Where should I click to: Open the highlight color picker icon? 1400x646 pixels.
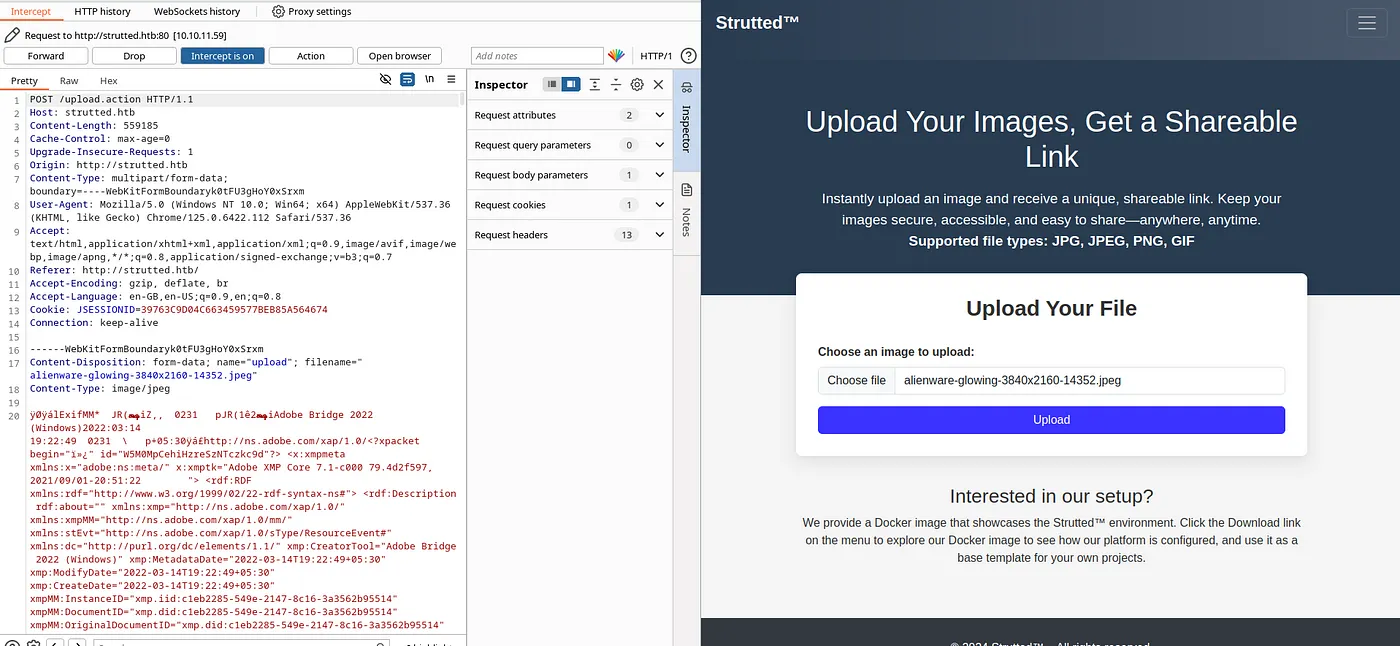click(616, 56)
